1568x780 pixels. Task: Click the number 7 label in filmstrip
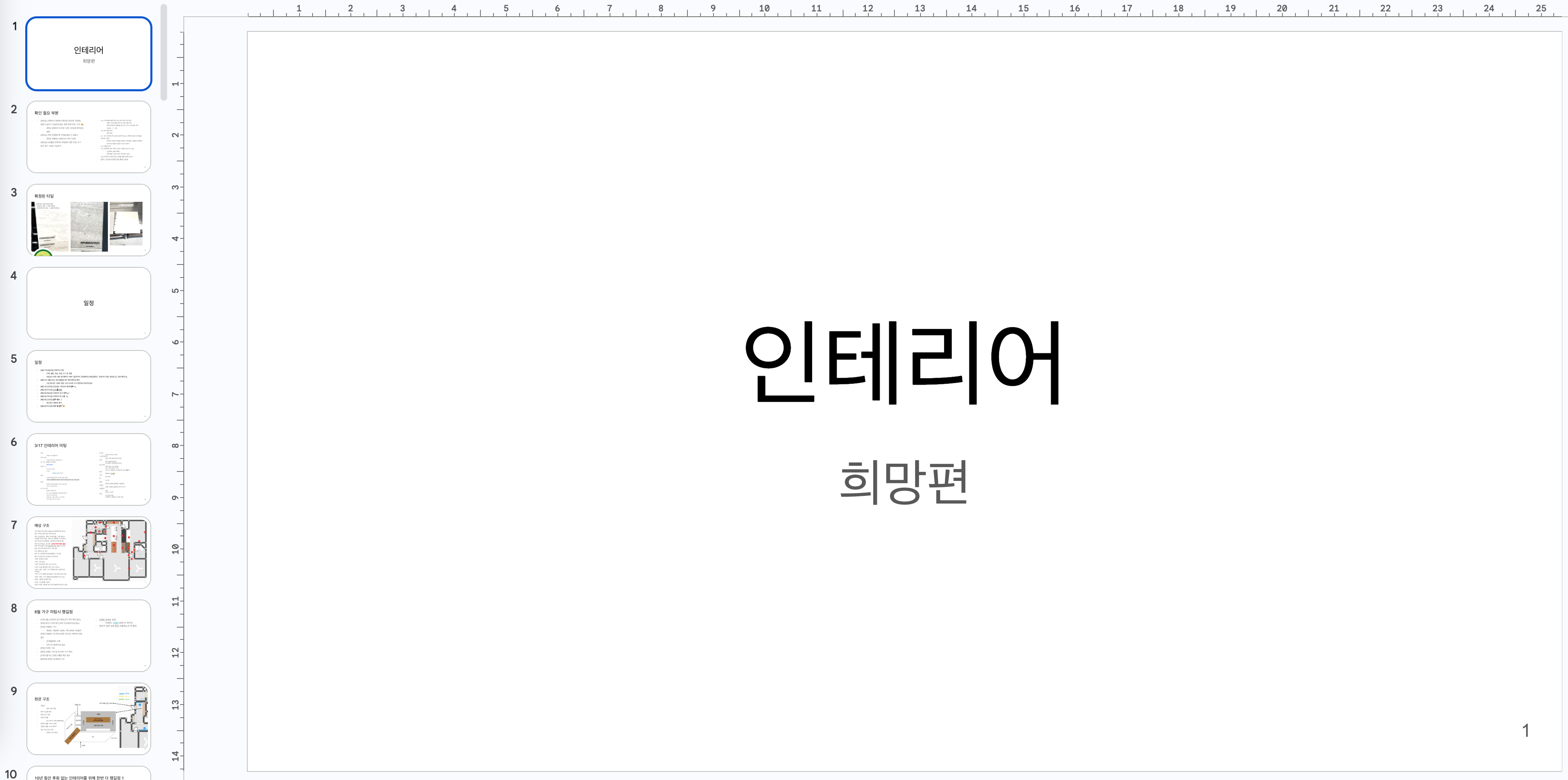(13, 525)
